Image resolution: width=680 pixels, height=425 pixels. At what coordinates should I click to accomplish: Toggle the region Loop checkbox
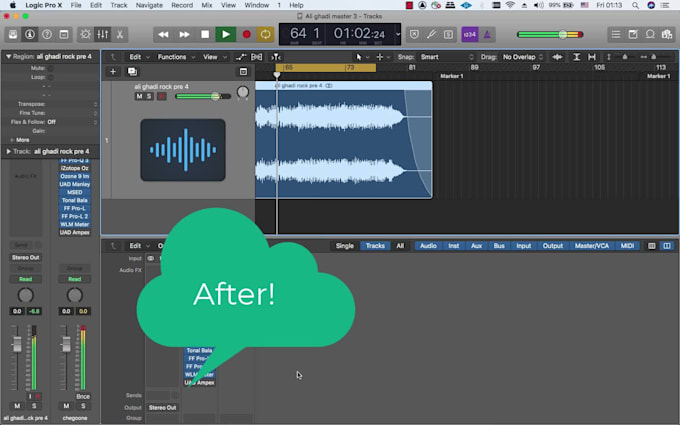tap(51, 77)
